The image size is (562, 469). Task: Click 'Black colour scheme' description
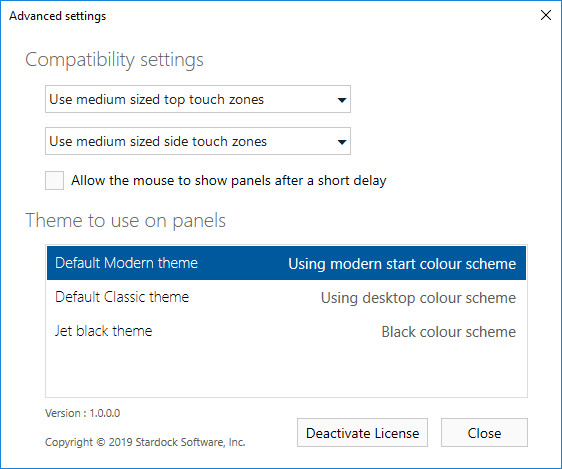(x=448, y=332)
